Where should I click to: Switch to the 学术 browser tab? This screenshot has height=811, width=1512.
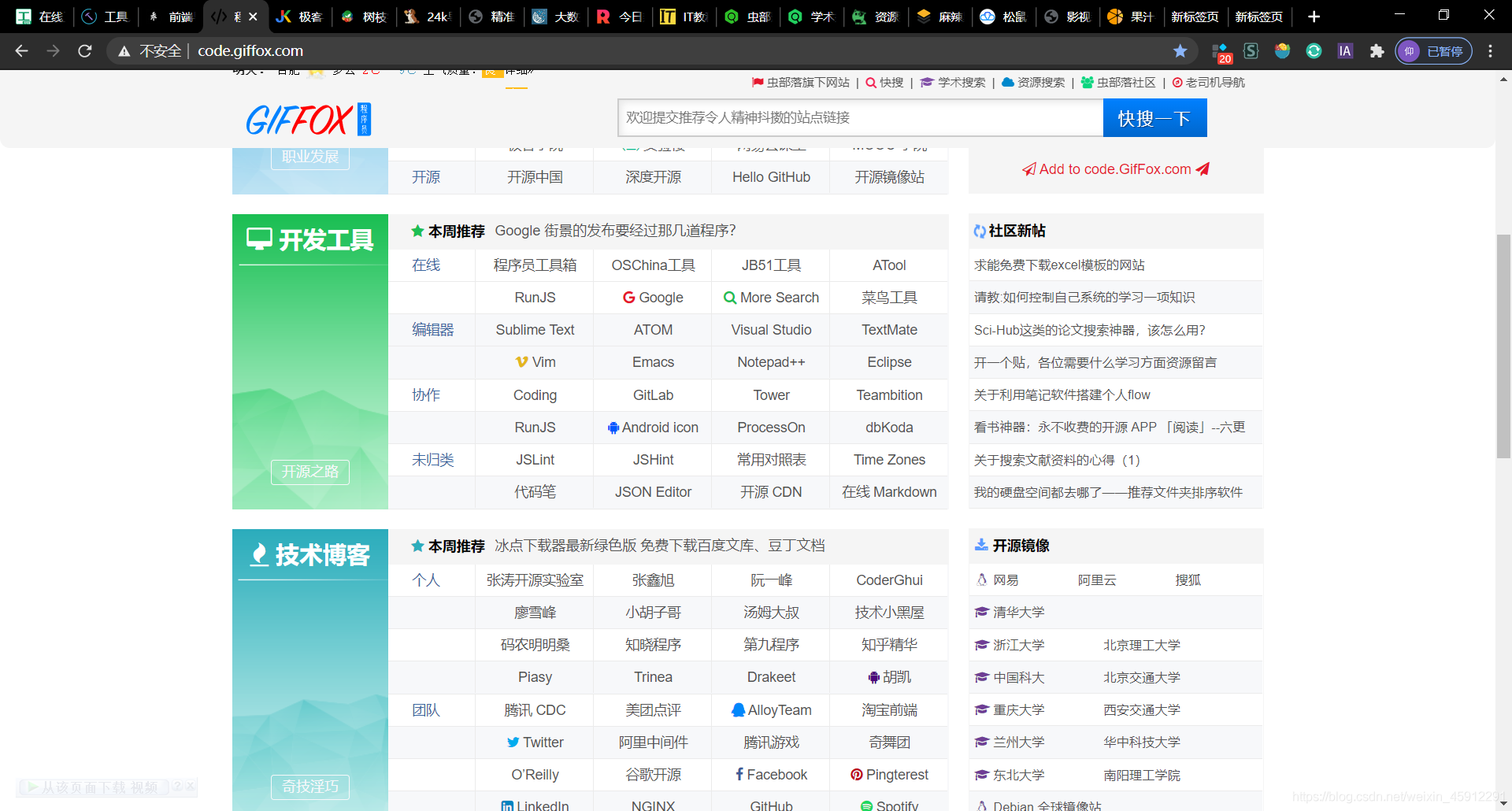(812, 17)
